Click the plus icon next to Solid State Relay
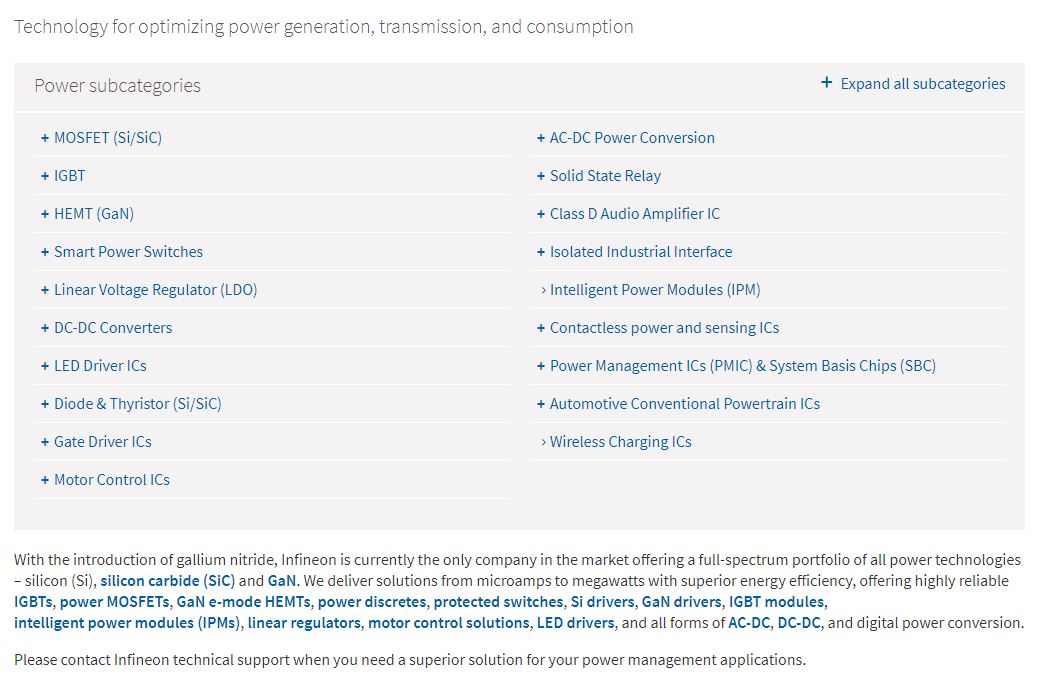Image resolution: width=1039 pixels, height=686 pixels. [x=541, y=176]
